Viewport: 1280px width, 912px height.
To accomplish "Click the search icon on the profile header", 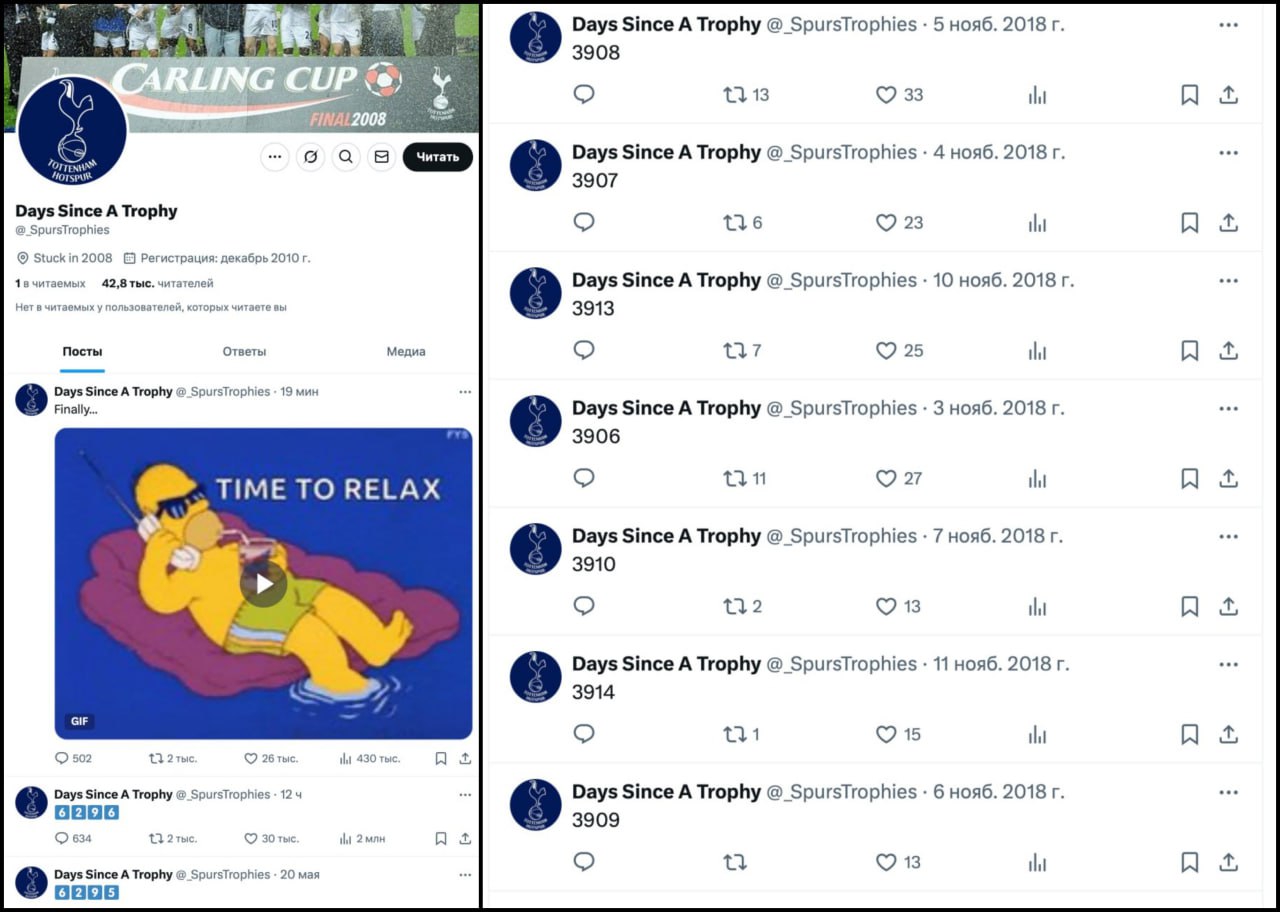I will pos(346,157).
